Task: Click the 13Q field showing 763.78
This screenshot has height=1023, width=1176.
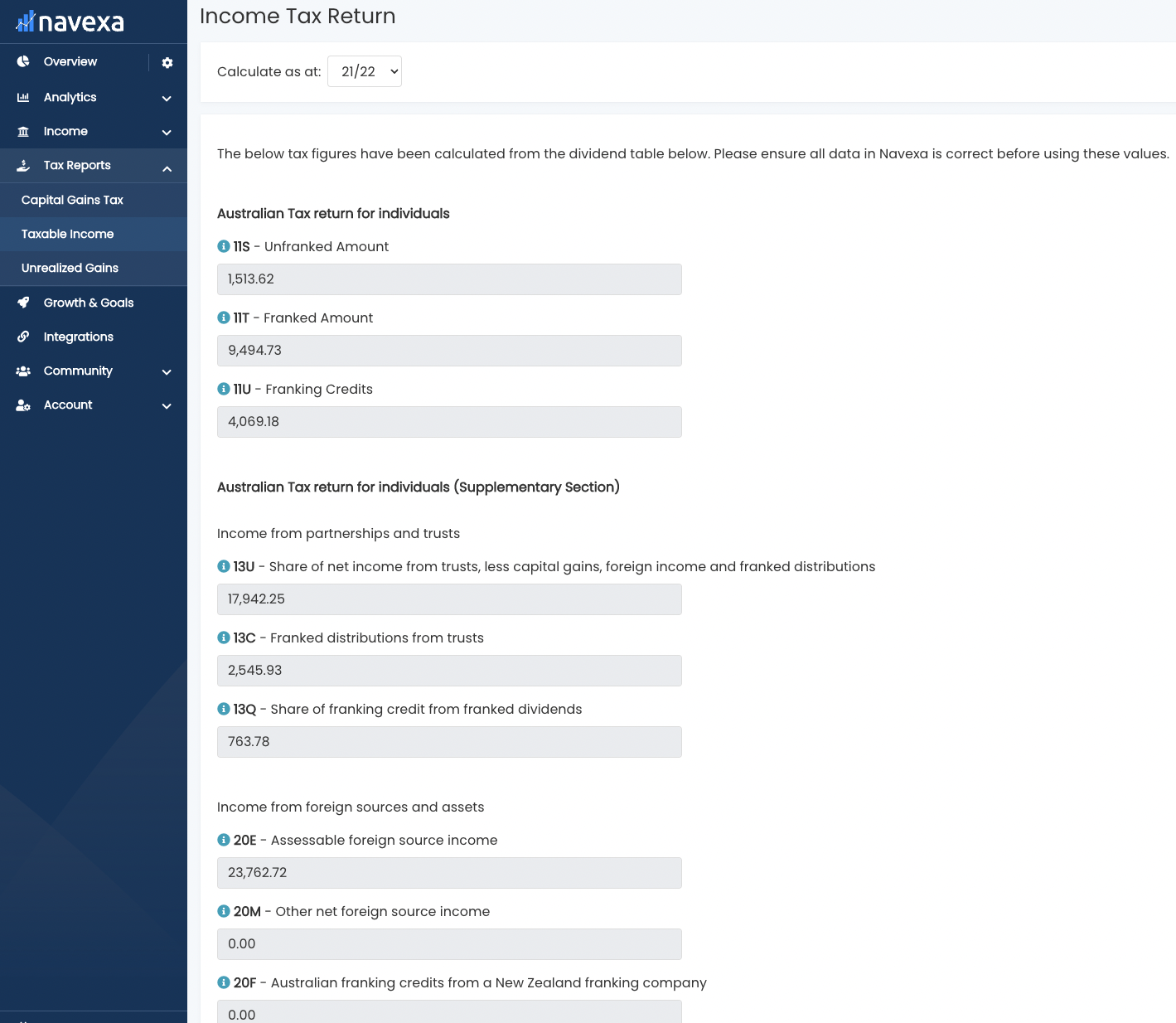Action: point(449,742)
